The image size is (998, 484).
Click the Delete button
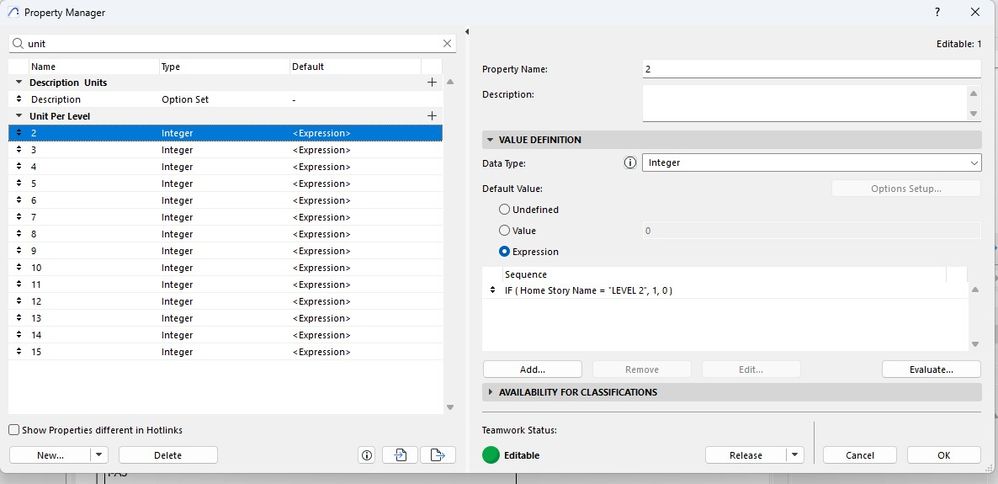pos(168,455)
